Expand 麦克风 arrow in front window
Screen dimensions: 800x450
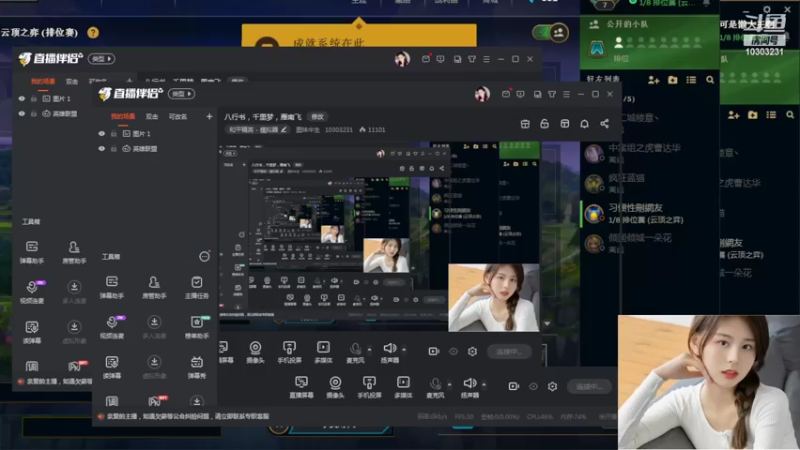(449, 384)
